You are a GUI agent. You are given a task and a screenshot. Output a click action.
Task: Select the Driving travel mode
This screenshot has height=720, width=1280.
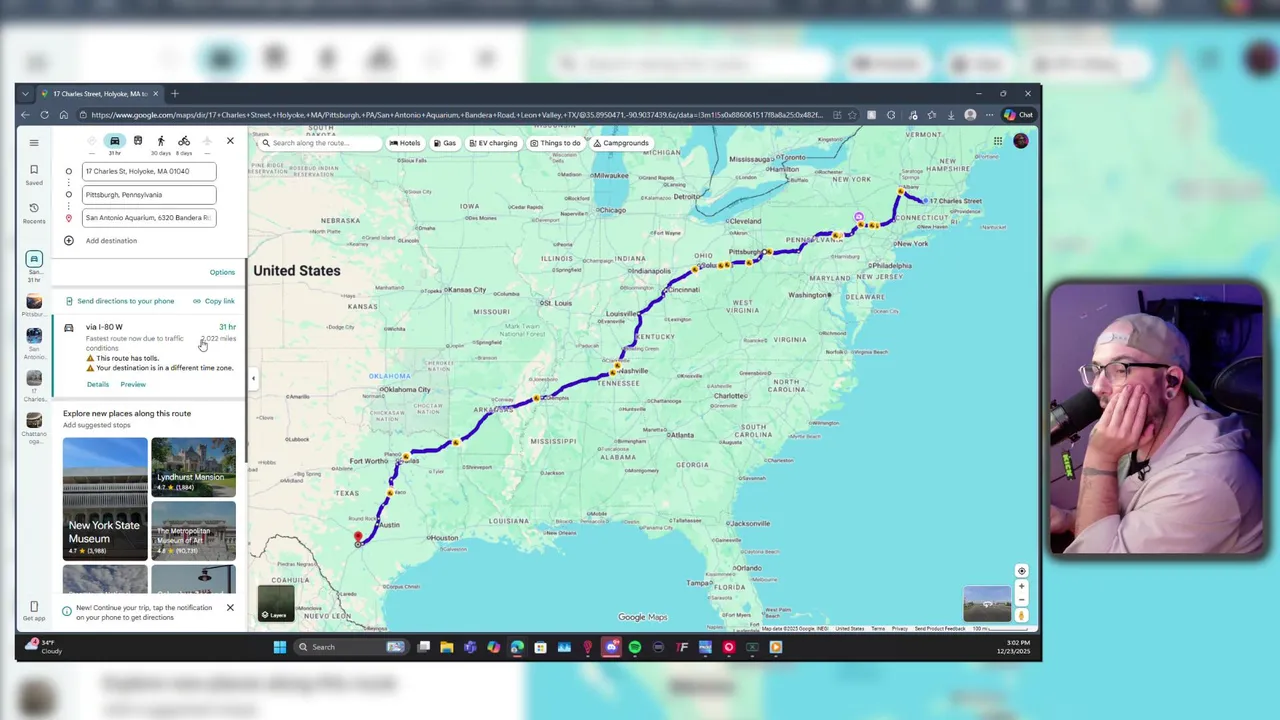point(115,141)
